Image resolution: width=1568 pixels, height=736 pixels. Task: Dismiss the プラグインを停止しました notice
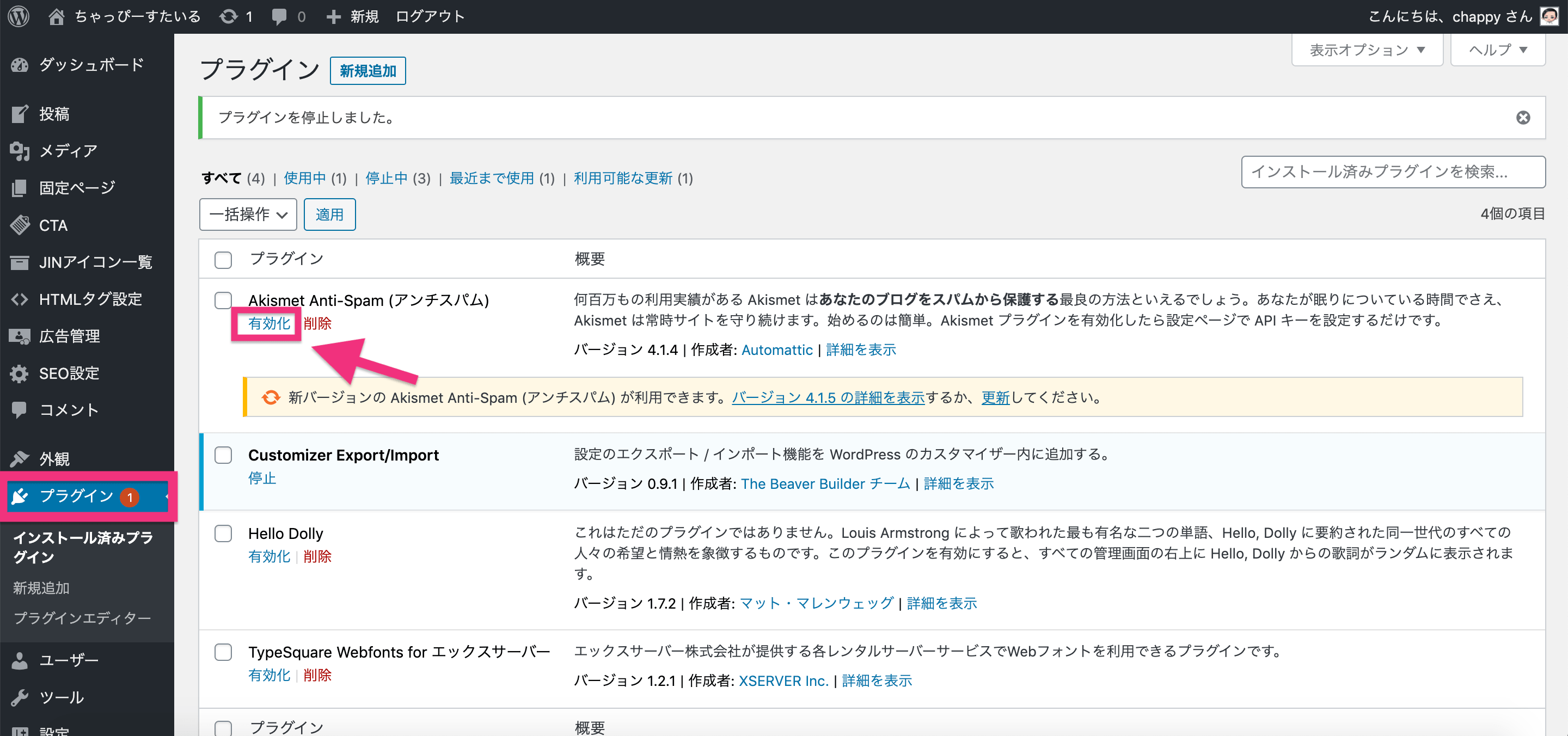(1523, 118)
